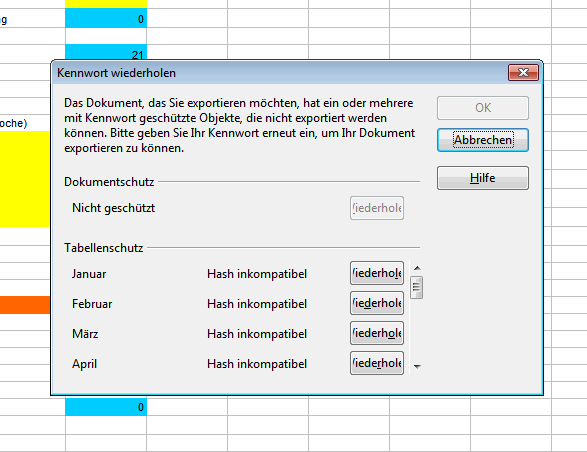The image size is (587, 452).
Task: Click Wiederholen button next to Nicht geschützt
Action: 377,208
